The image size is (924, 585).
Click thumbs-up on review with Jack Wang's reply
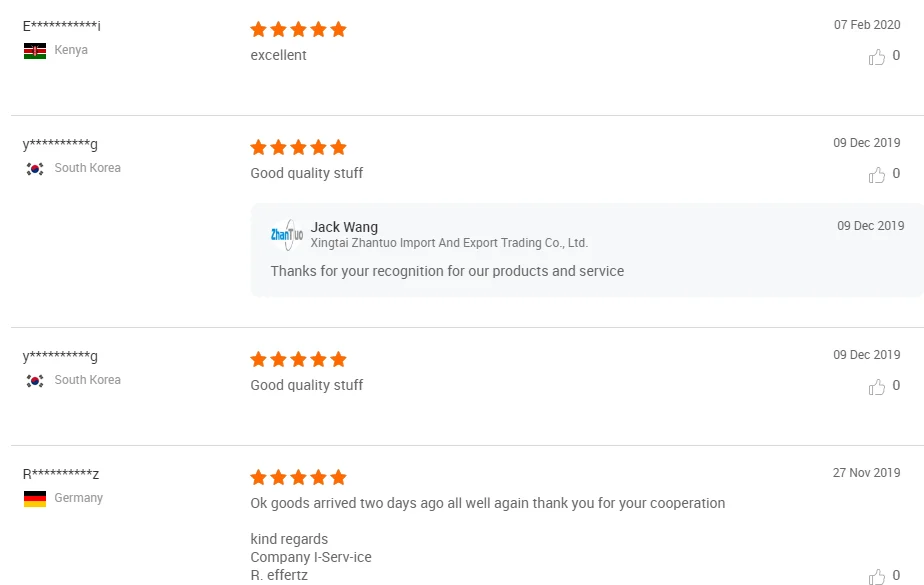(x=877, y=175)
